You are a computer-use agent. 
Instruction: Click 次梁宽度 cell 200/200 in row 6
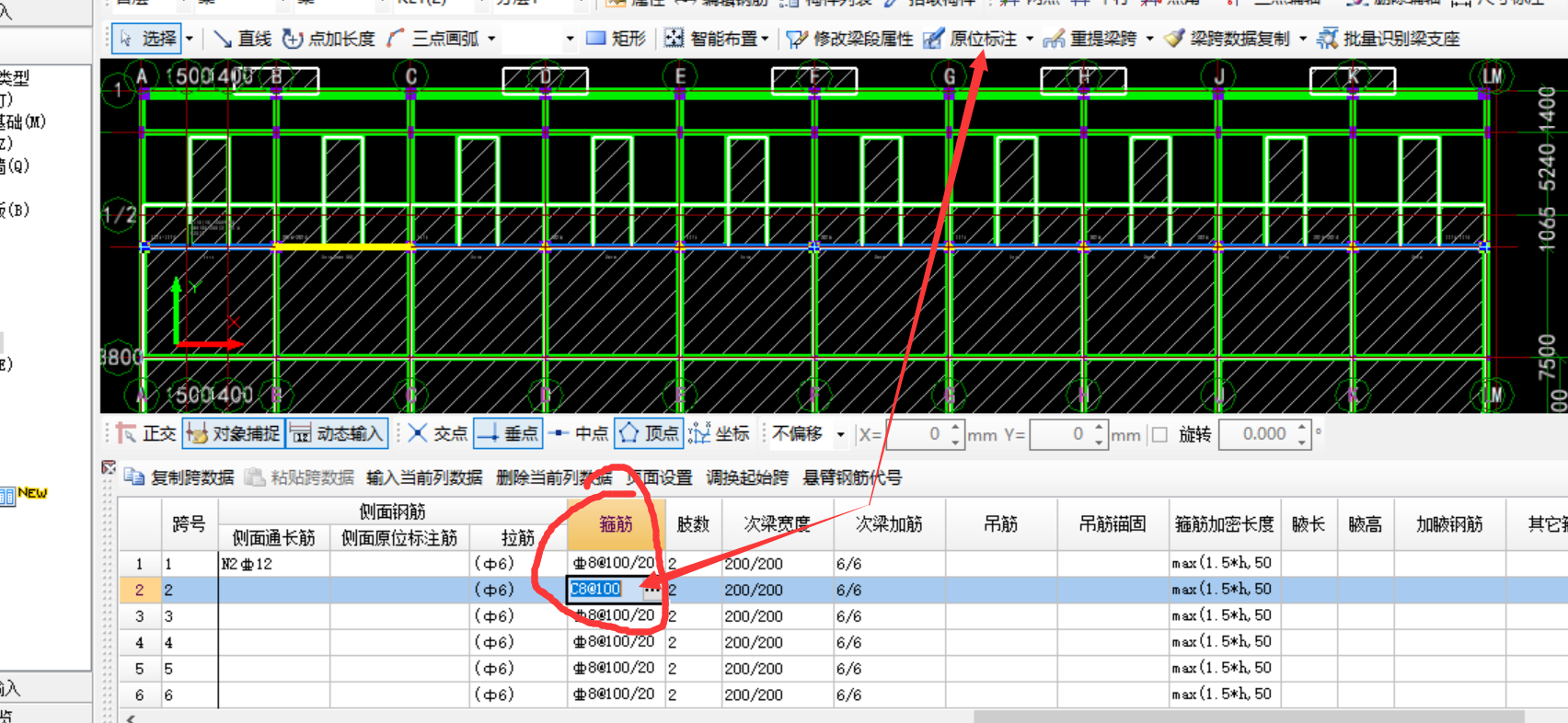click(x=778, y=694)
